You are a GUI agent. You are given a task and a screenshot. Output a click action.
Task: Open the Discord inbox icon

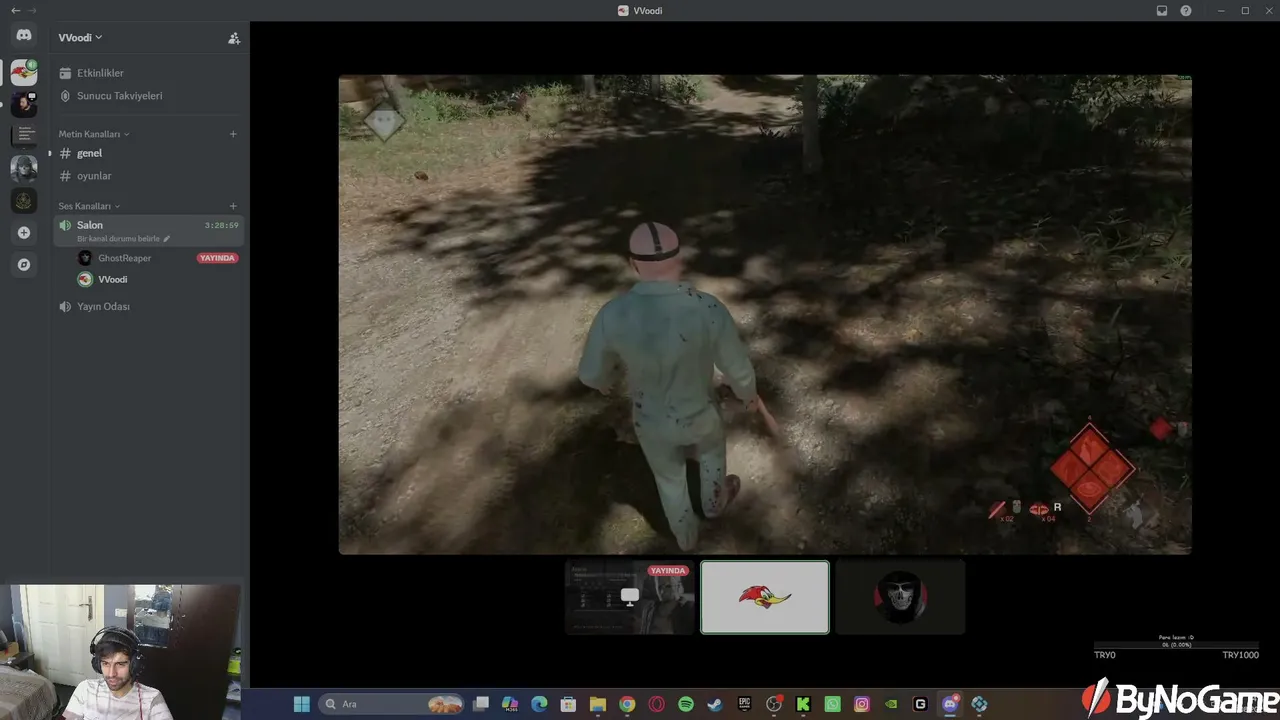(1162, 10)
